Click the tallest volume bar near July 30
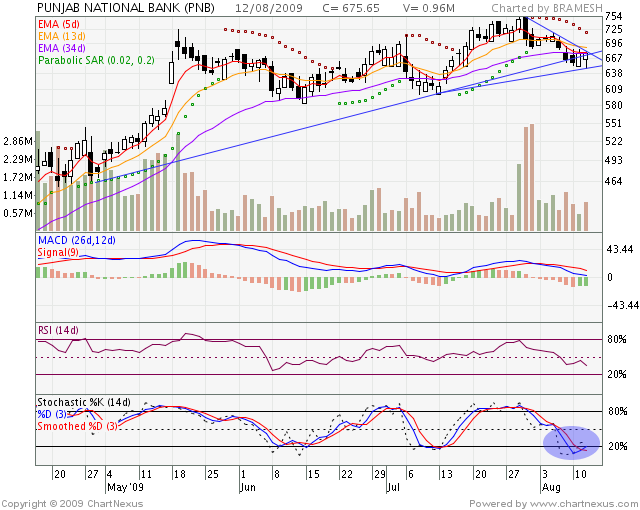Screen dimensions: 640x510 click(x=532, y=177)
